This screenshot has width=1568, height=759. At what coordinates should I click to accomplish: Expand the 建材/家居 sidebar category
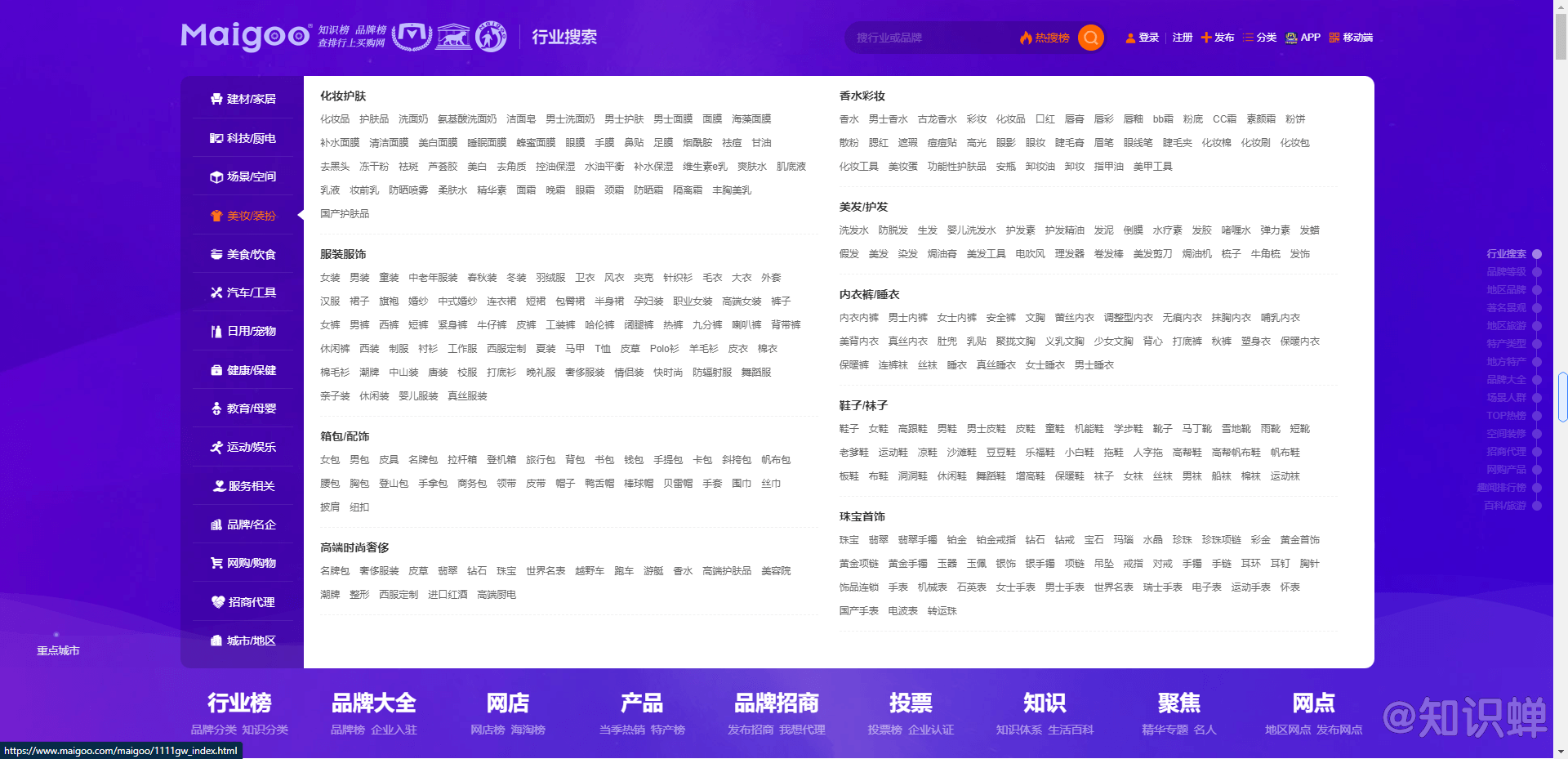click(243, 99)
